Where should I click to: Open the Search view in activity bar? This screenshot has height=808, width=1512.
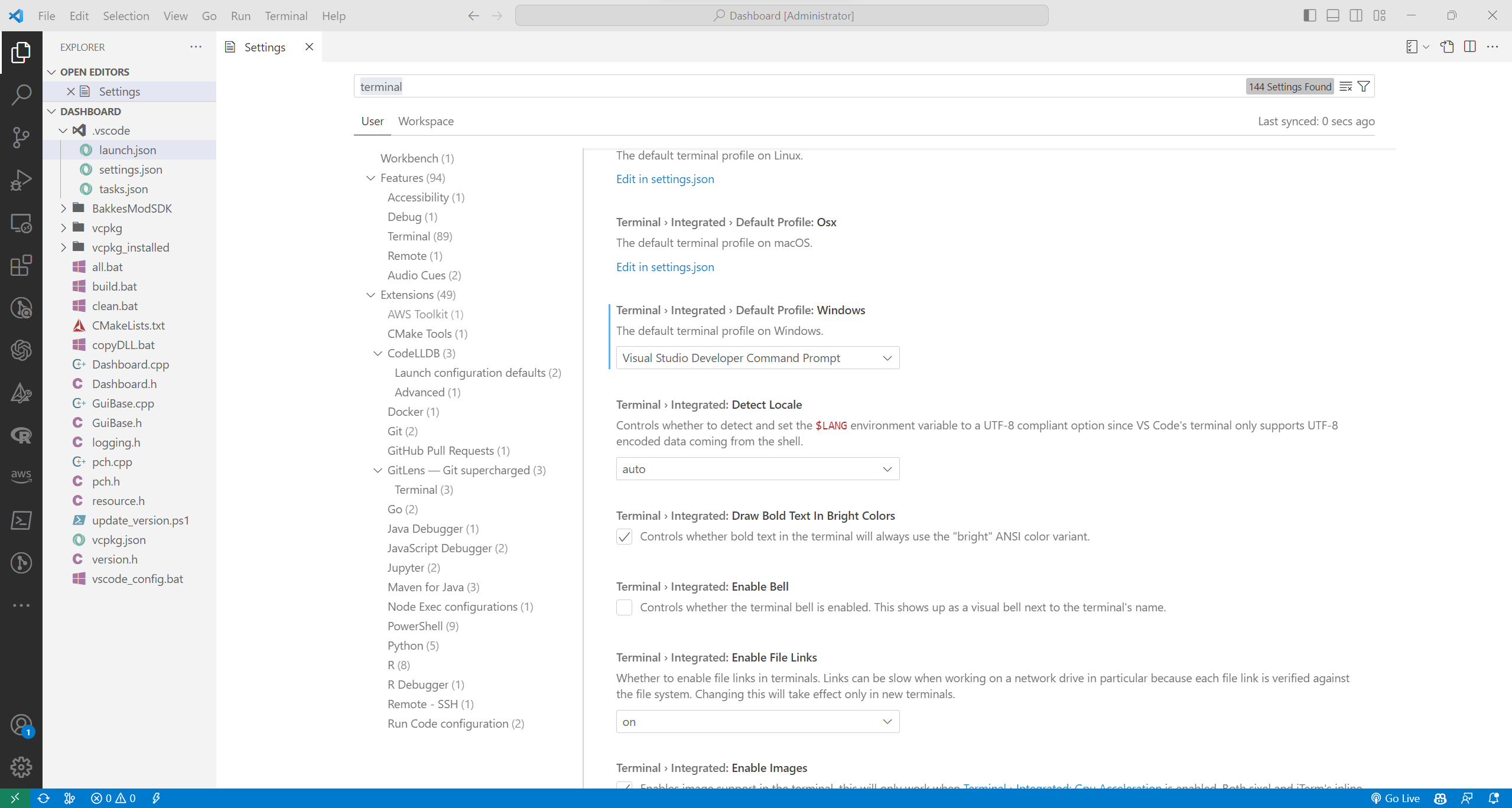pos(21,95)
